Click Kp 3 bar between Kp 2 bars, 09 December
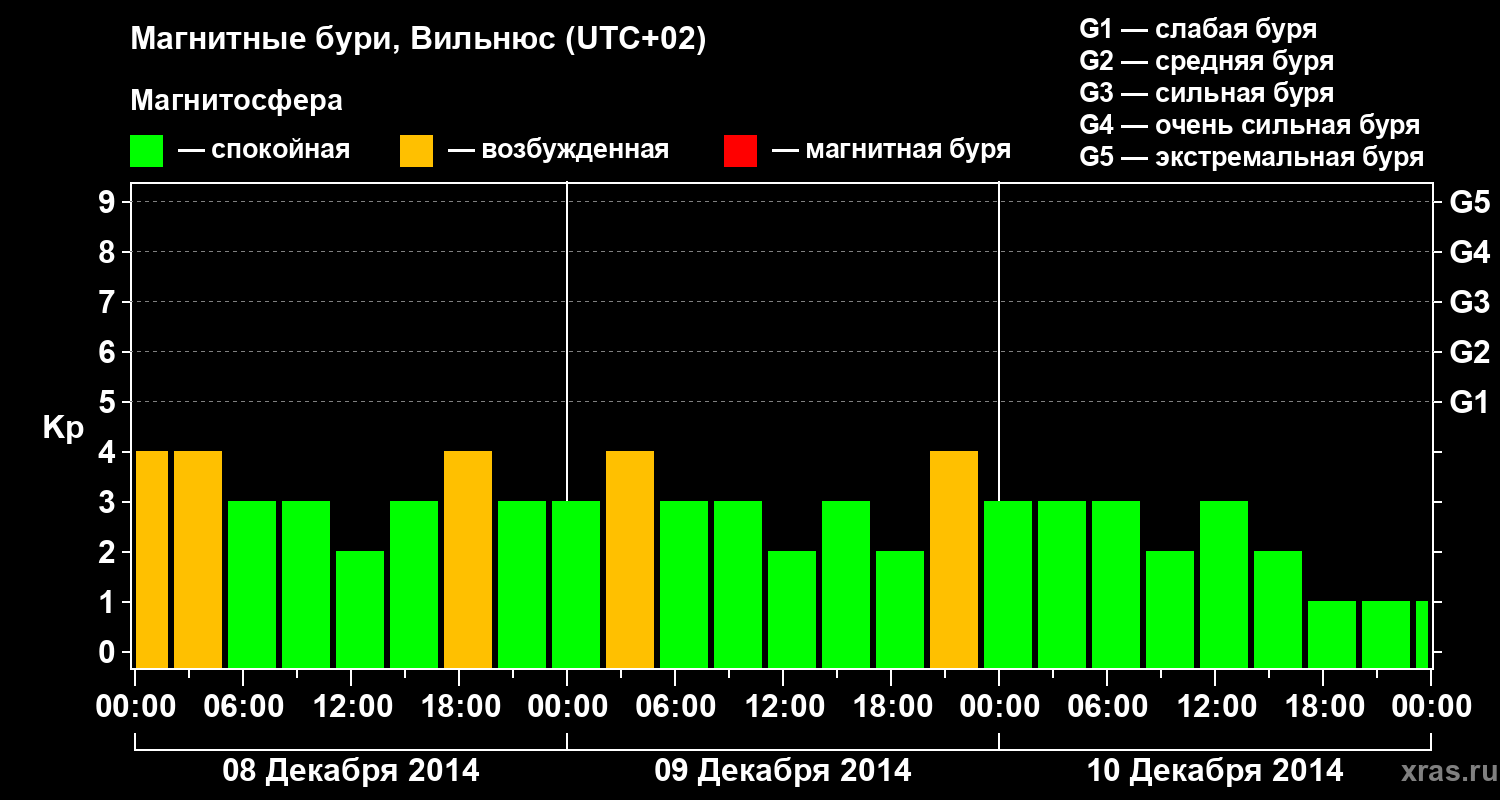Viewport: 1500px width, 800px height. tap(846, 585)
